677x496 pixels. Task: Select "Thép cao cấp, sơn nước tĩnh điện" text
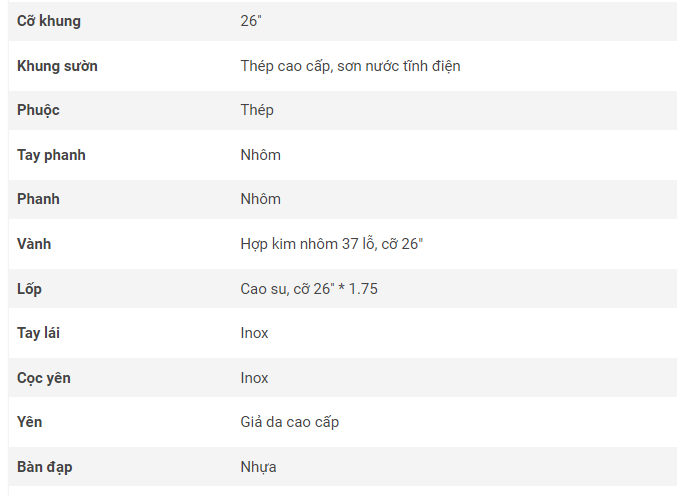coord(350,66)
